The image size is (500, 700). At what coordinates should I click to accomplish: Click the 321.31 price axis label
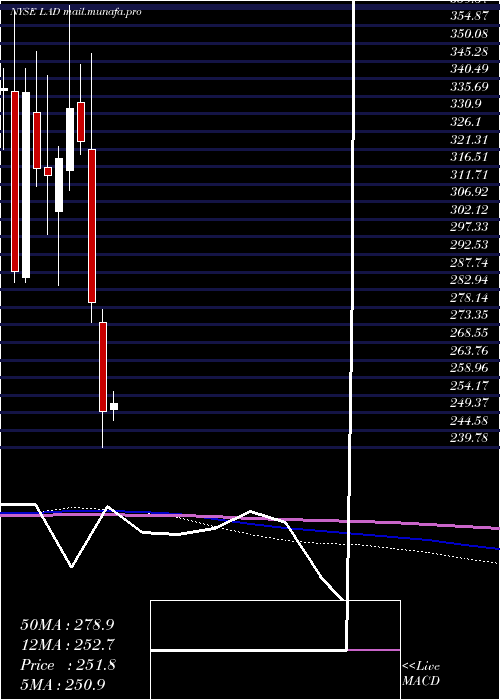click(x=468, y=140)
